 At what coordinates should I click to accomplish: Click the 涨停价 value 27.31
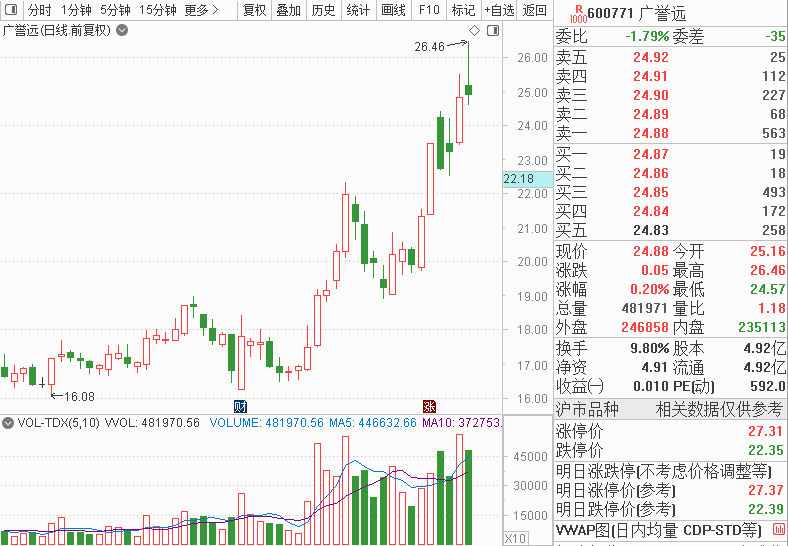pyautogui.click(x=765, y=431)
